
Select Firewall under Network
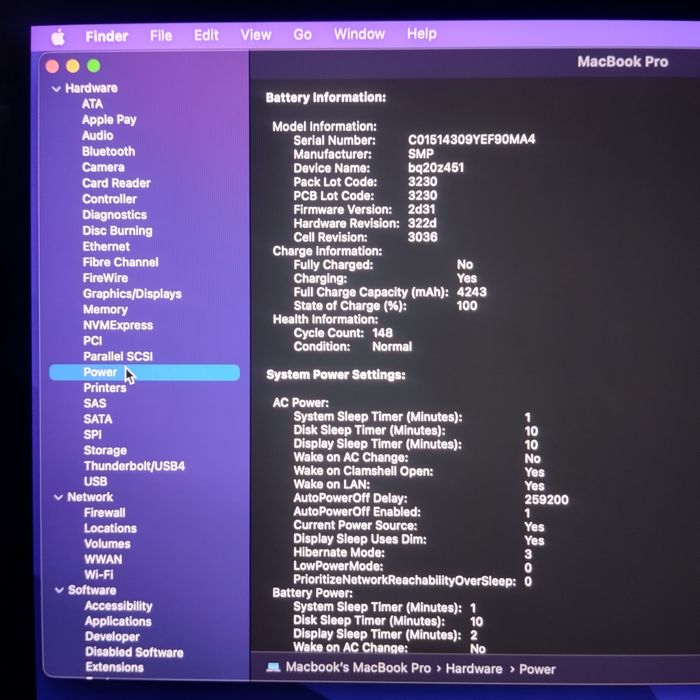click(105, 513)
